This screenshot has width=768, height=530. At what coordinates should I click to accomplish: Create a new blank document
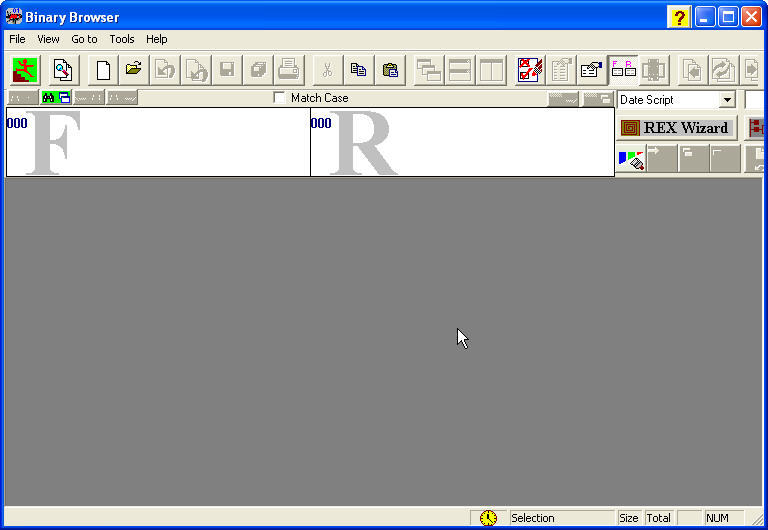[x=103, y=71]
